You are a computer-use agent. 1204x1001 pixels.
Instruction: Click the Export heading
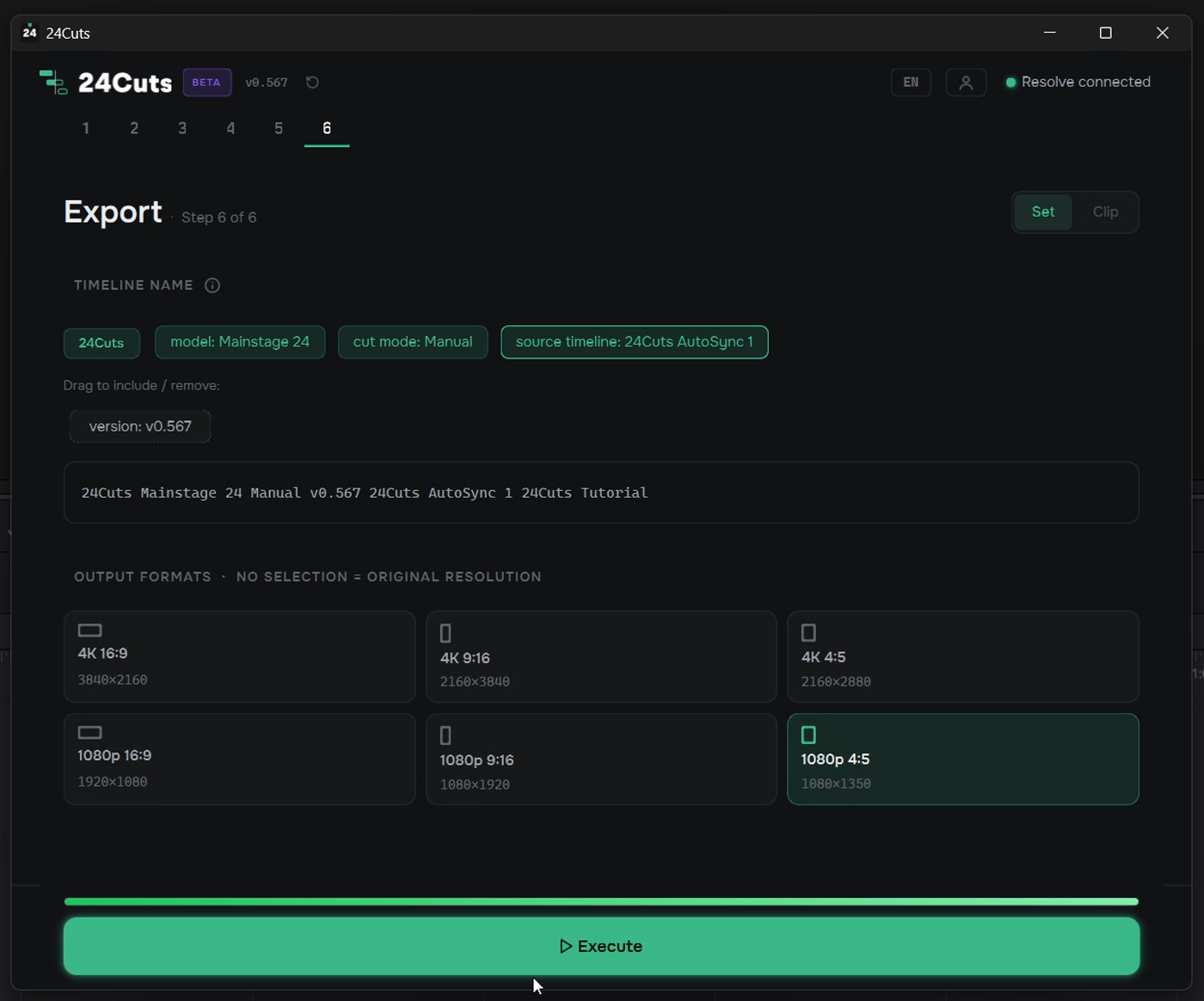click(x=113, y=212)
